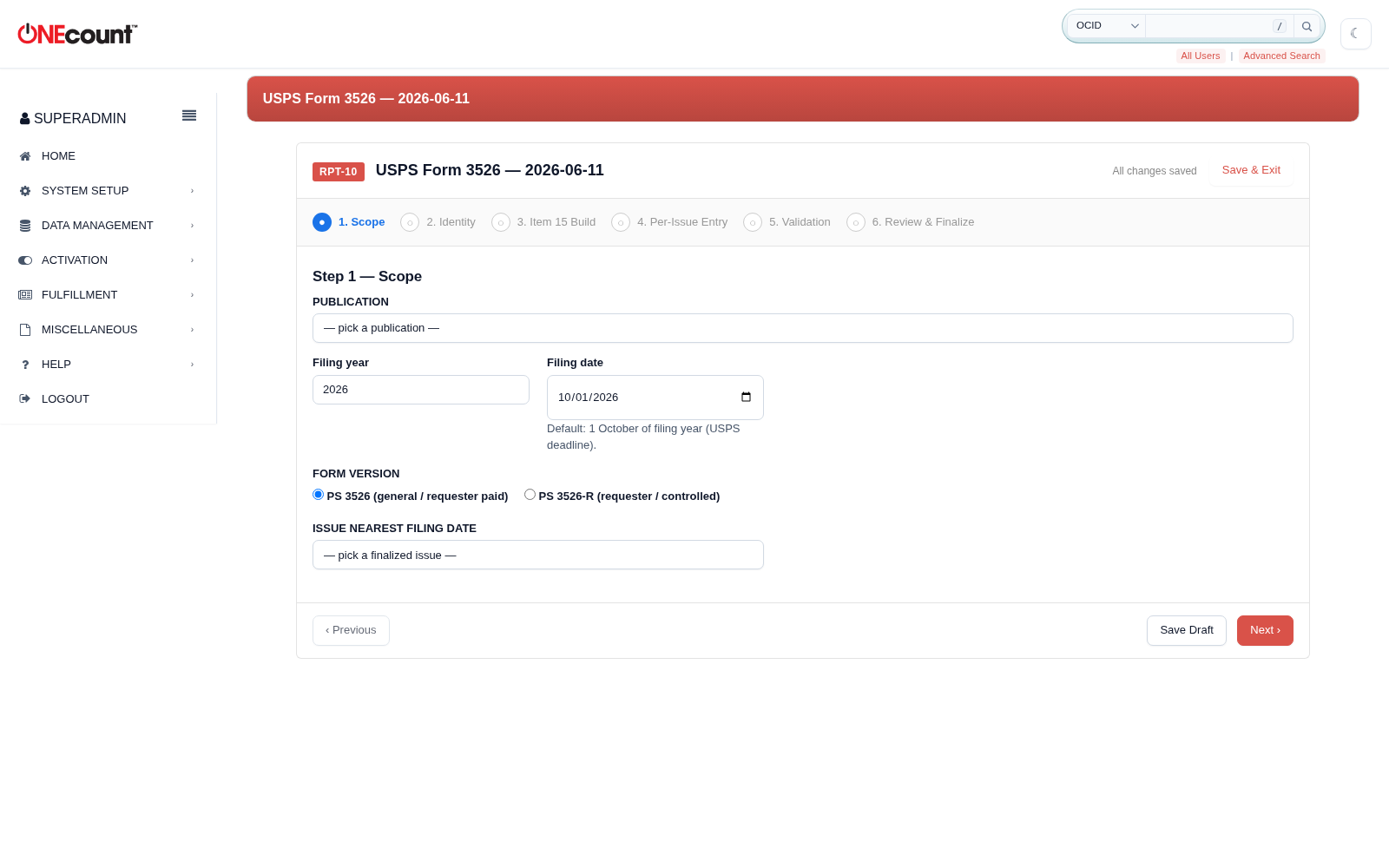Expand Fulfillment submenu chevron
This screenshot has height=868, width=1389.
click(192, 295)
